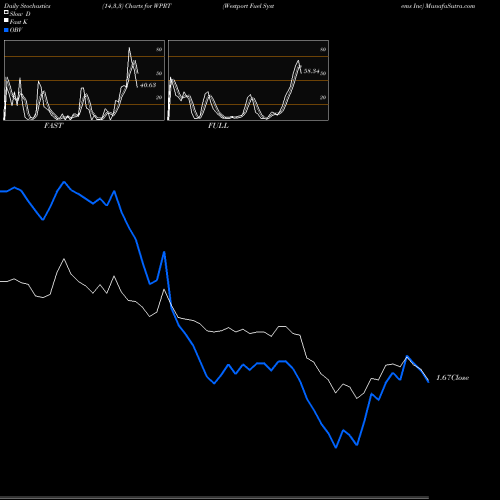Image resolution: width=500 pixels, height=500 pixels.
Task: Select the FAST chart label
Action: pyautogui.click(x=53, y=126)
